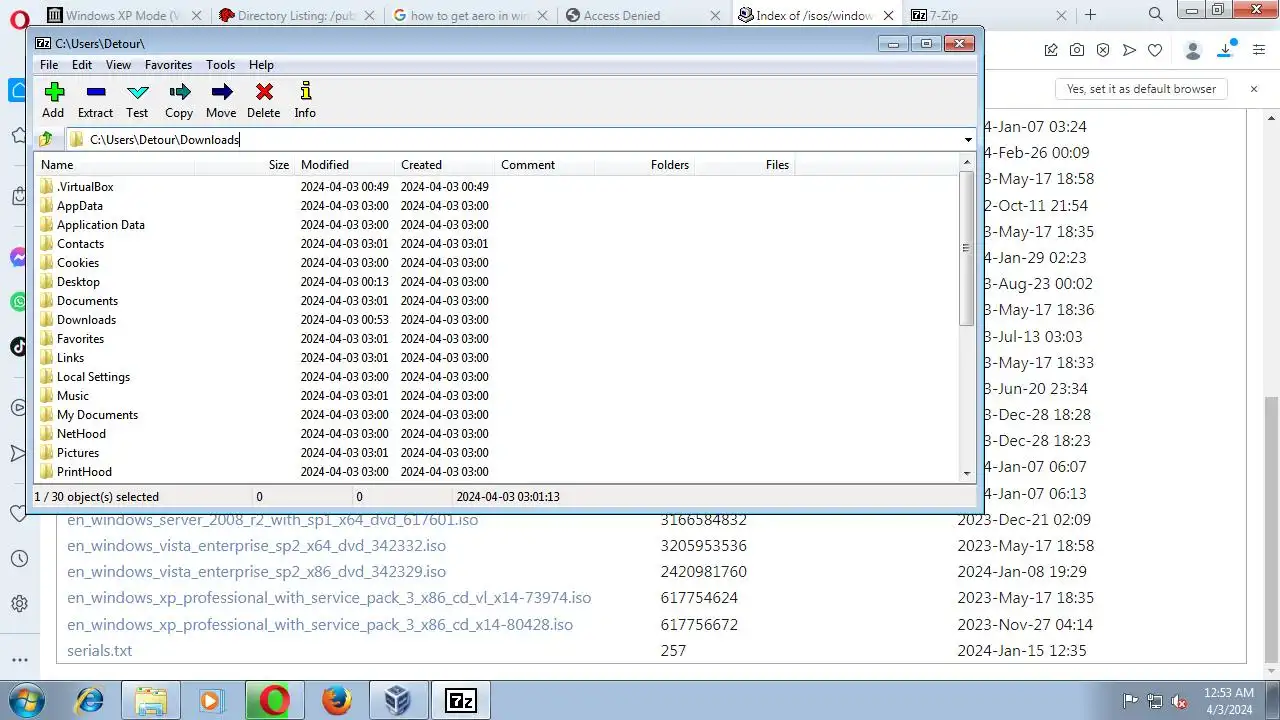This screenshot has height=720, width=1280.
Task: Dismiss the default browser prompt
Action: pos(1254,89)
